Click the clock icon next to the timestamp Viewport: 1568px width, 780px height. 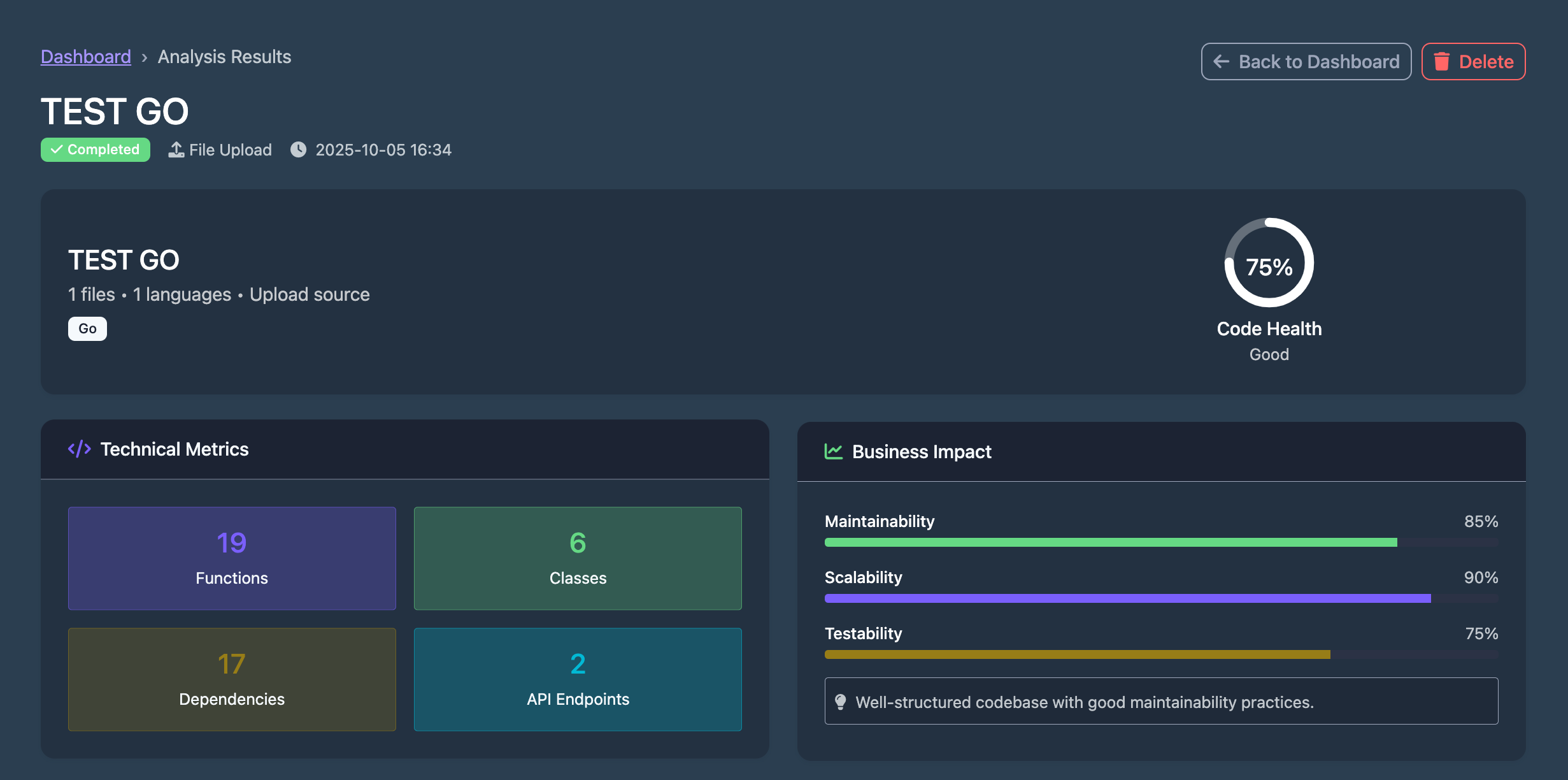(299, 149)
